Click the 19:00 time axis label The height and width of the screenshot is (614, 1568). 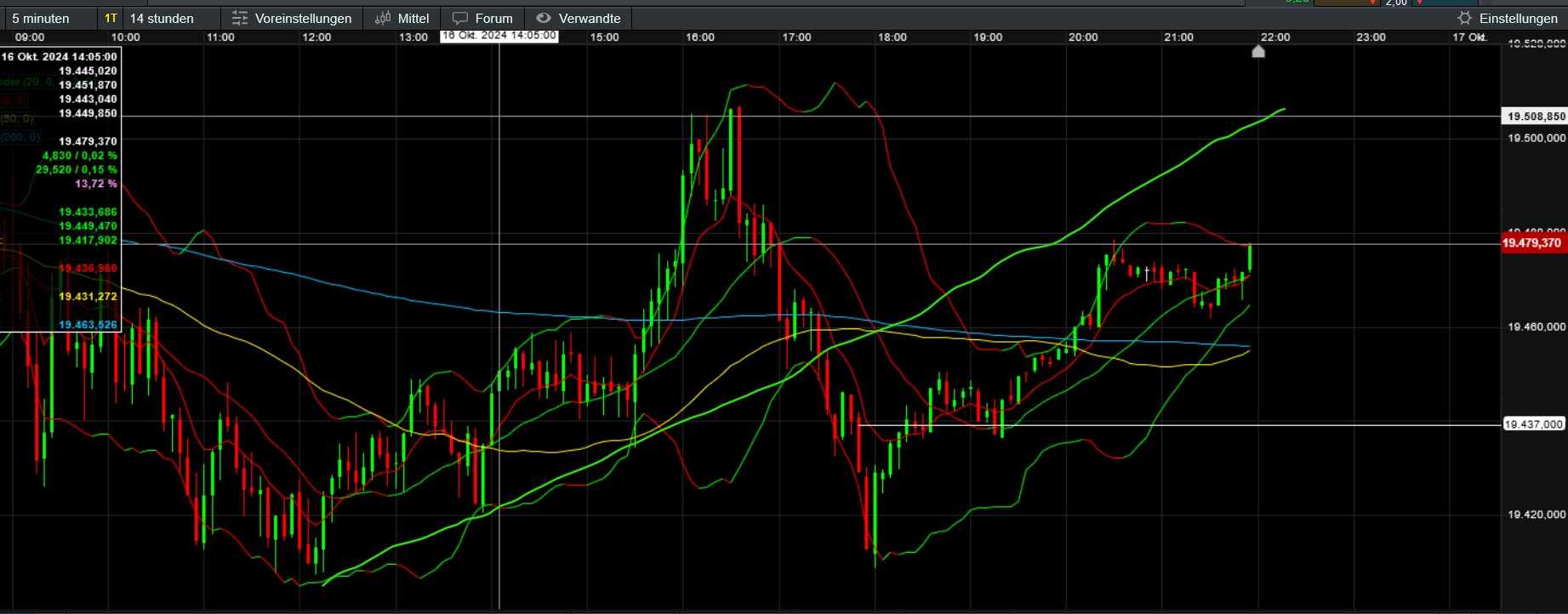click(988, 37)
